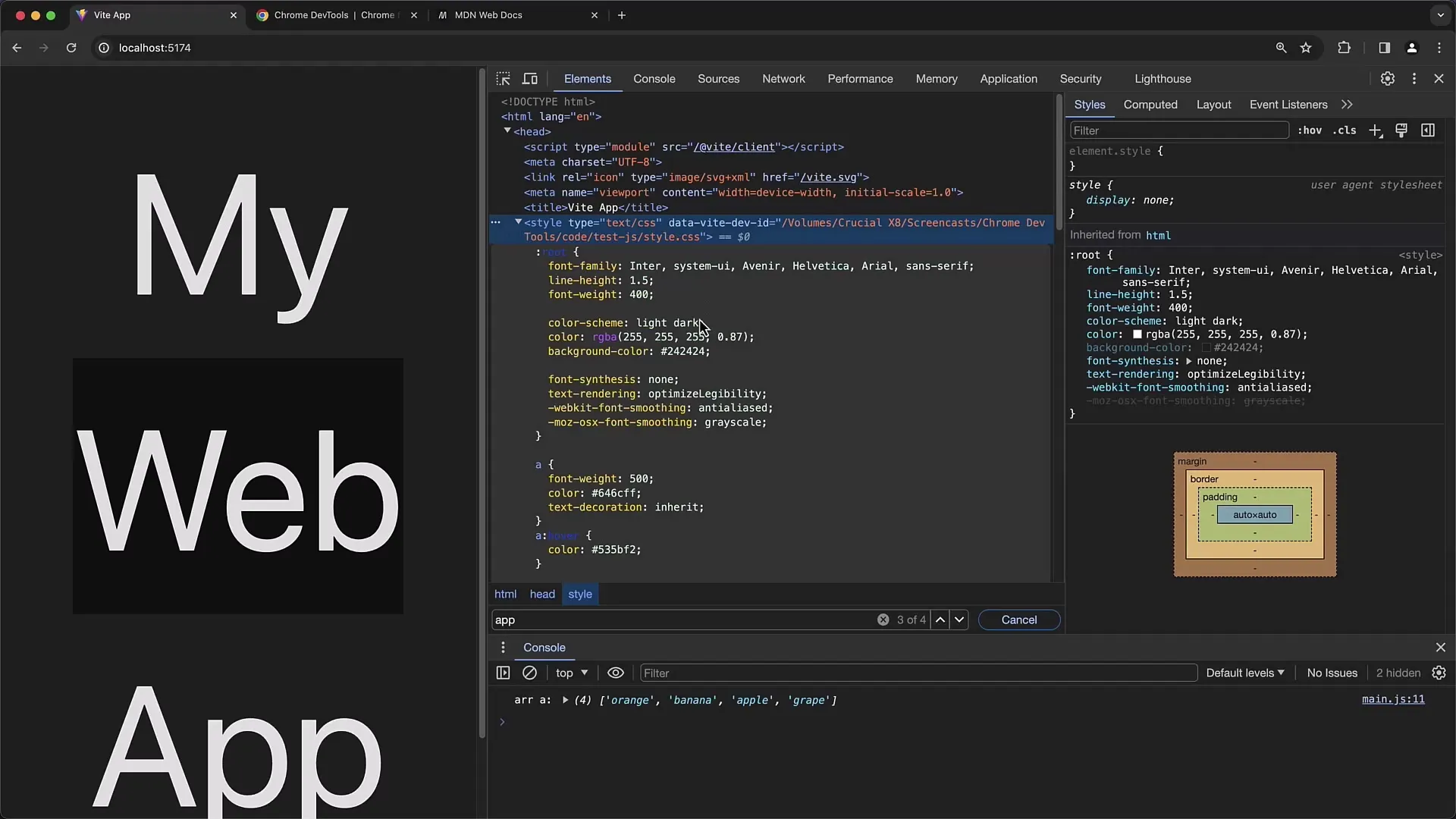This screenshot has height=819, width=1456.
Task: Open the Chrome profile icon
Action: (1411, 48)
